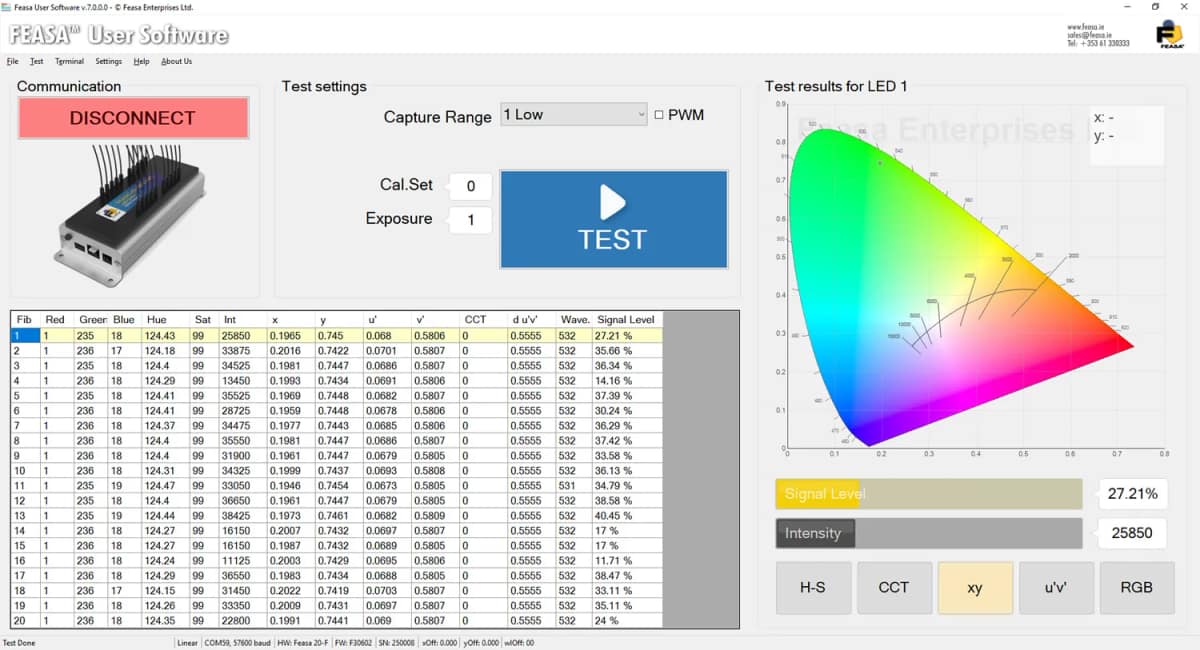
Task: Select fiber row 4 with intensity 13450
Action: (337, 380)
